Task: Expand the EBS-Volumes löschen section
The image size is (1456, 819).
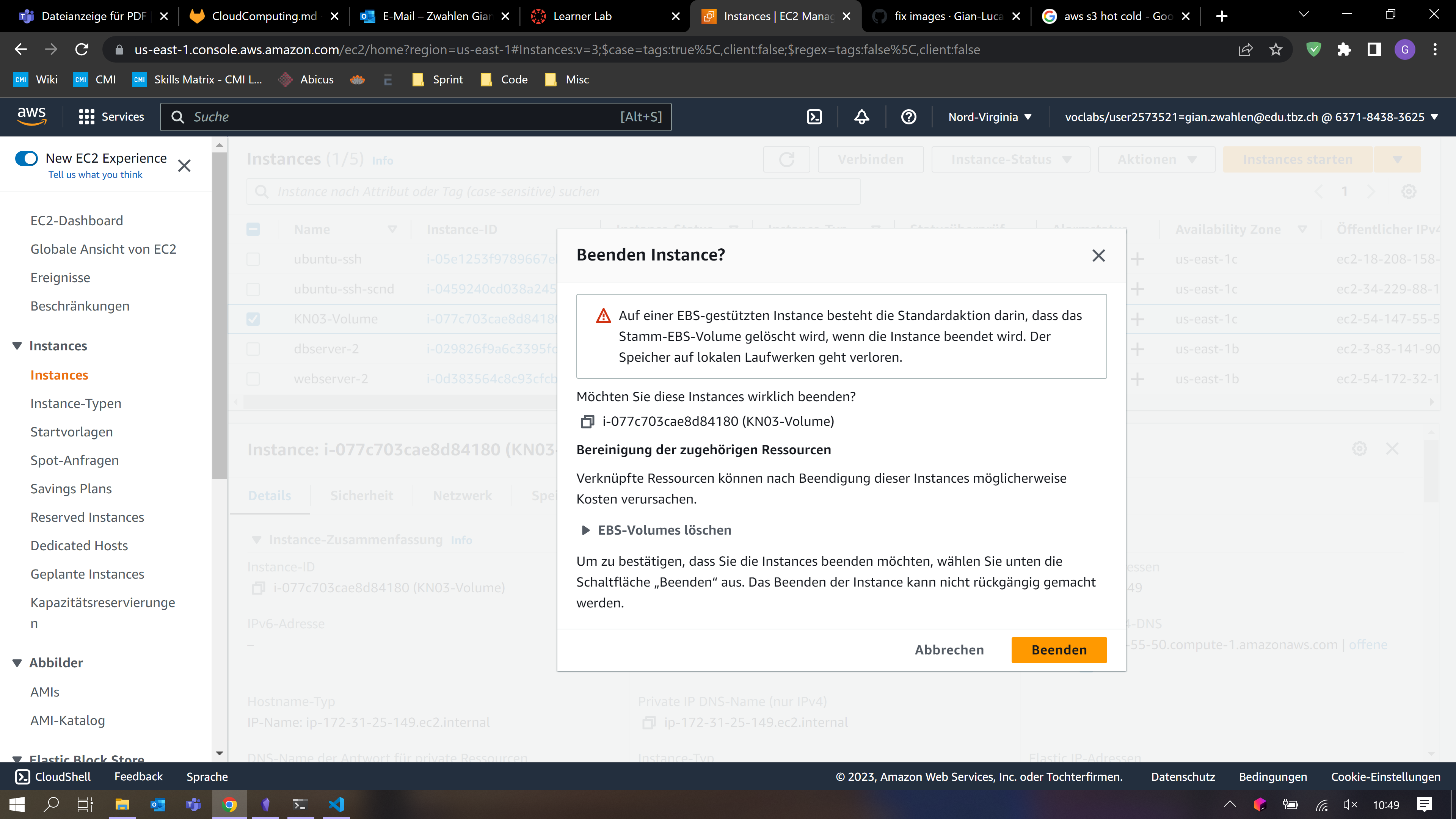Action: (585, 530)
